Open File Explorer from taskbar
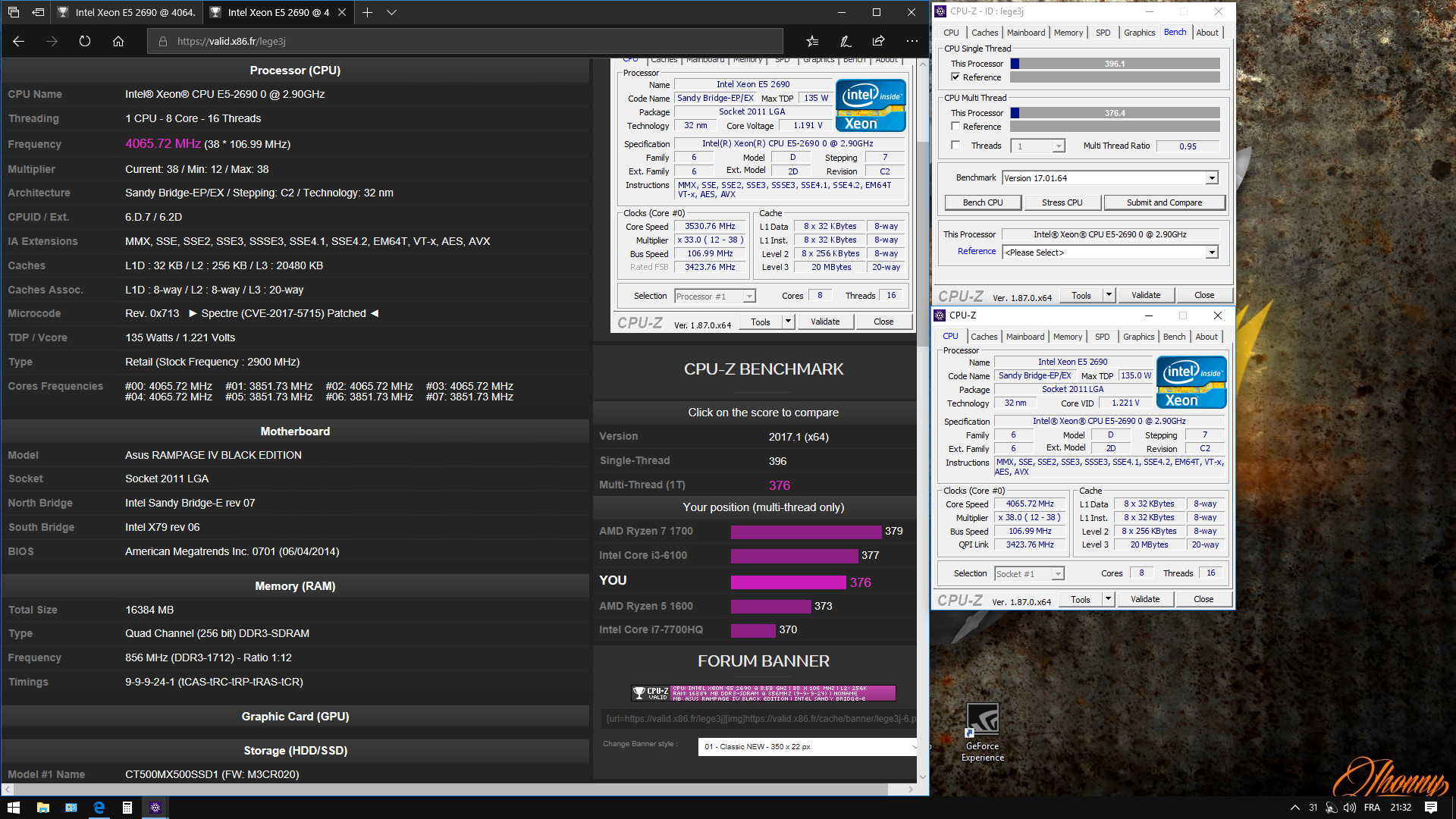The image size is (1456, 819). pyautogui.click(x=42, y=808)
